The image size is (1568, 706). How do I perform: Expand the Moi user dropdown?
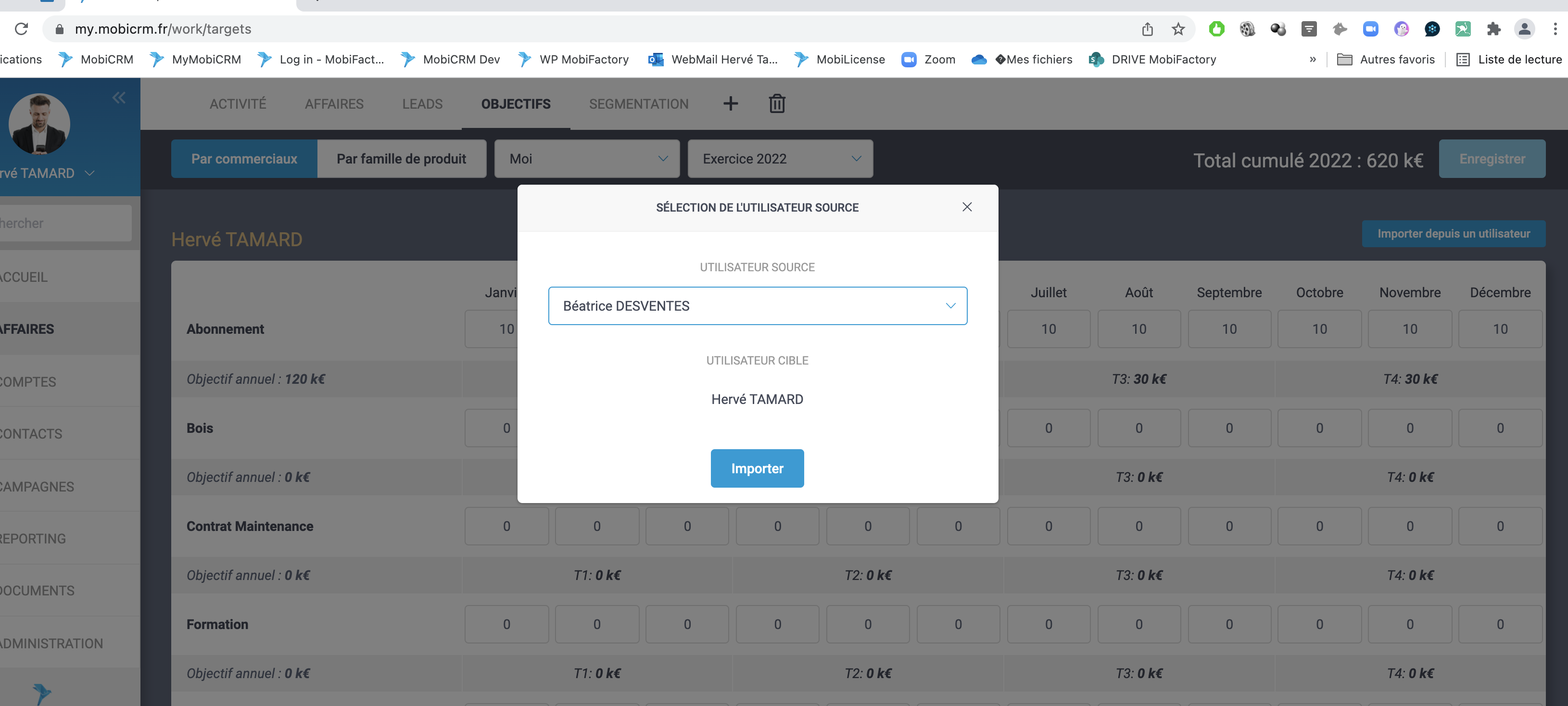click(x=587, y=159)
